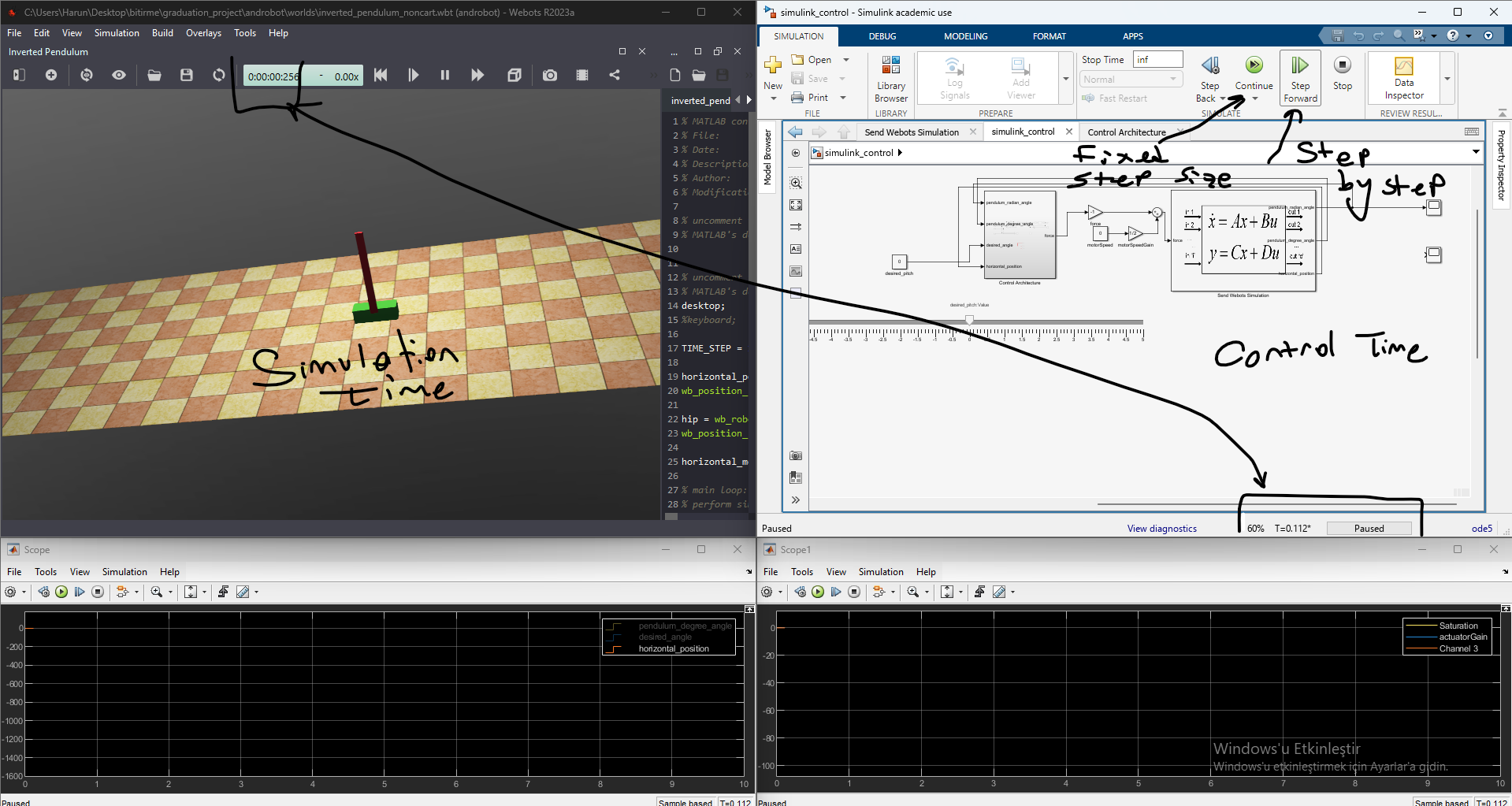Switch to the MODELING ribbon tab
Screen dimensions: 1512x806
tap(966, 36)
